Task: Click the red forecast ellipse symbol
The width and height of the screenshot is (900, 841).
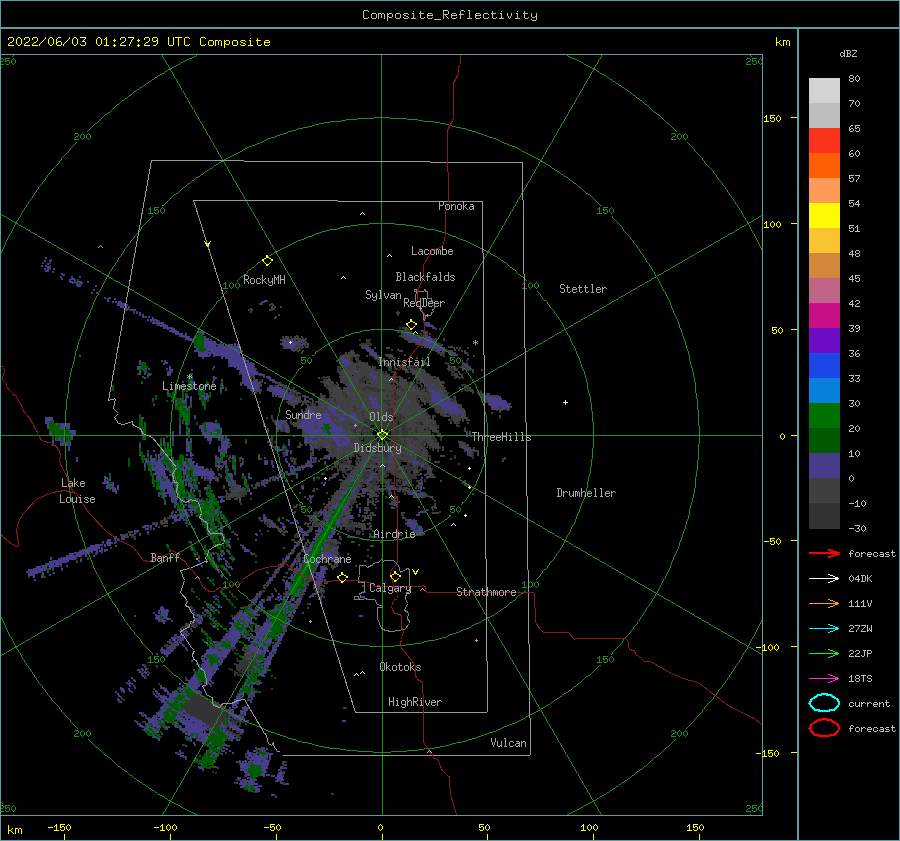Action: [x=824, y=728]
